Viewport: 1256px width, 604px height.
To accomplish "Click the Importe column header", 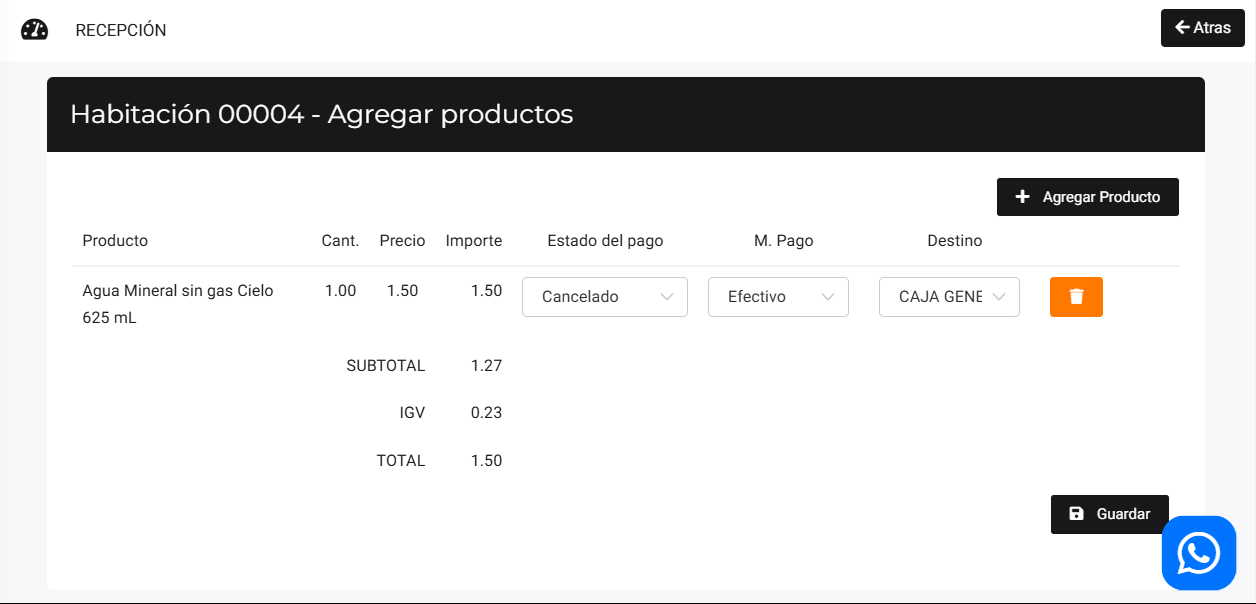I will pos(473,241).
